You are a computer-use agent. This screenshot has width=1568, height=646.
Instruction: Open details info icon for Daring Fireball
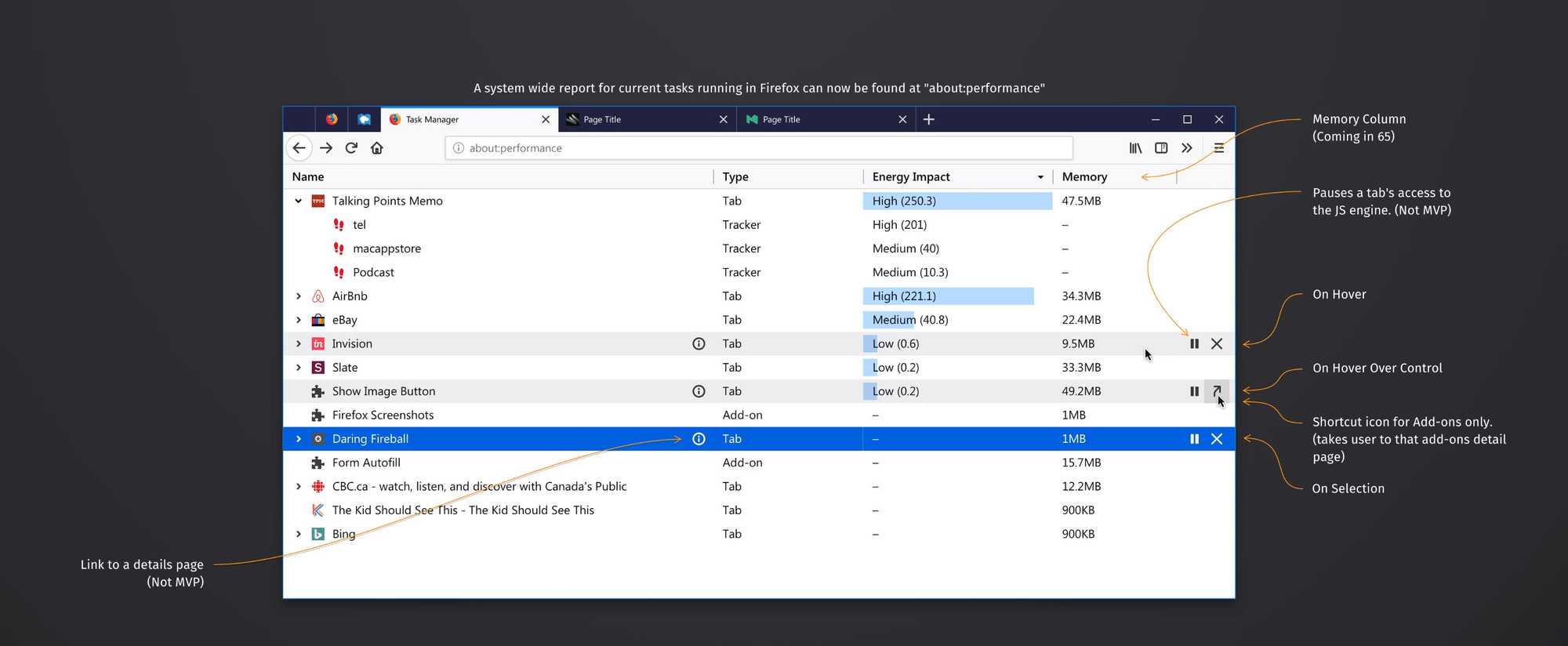pos(699,439)
